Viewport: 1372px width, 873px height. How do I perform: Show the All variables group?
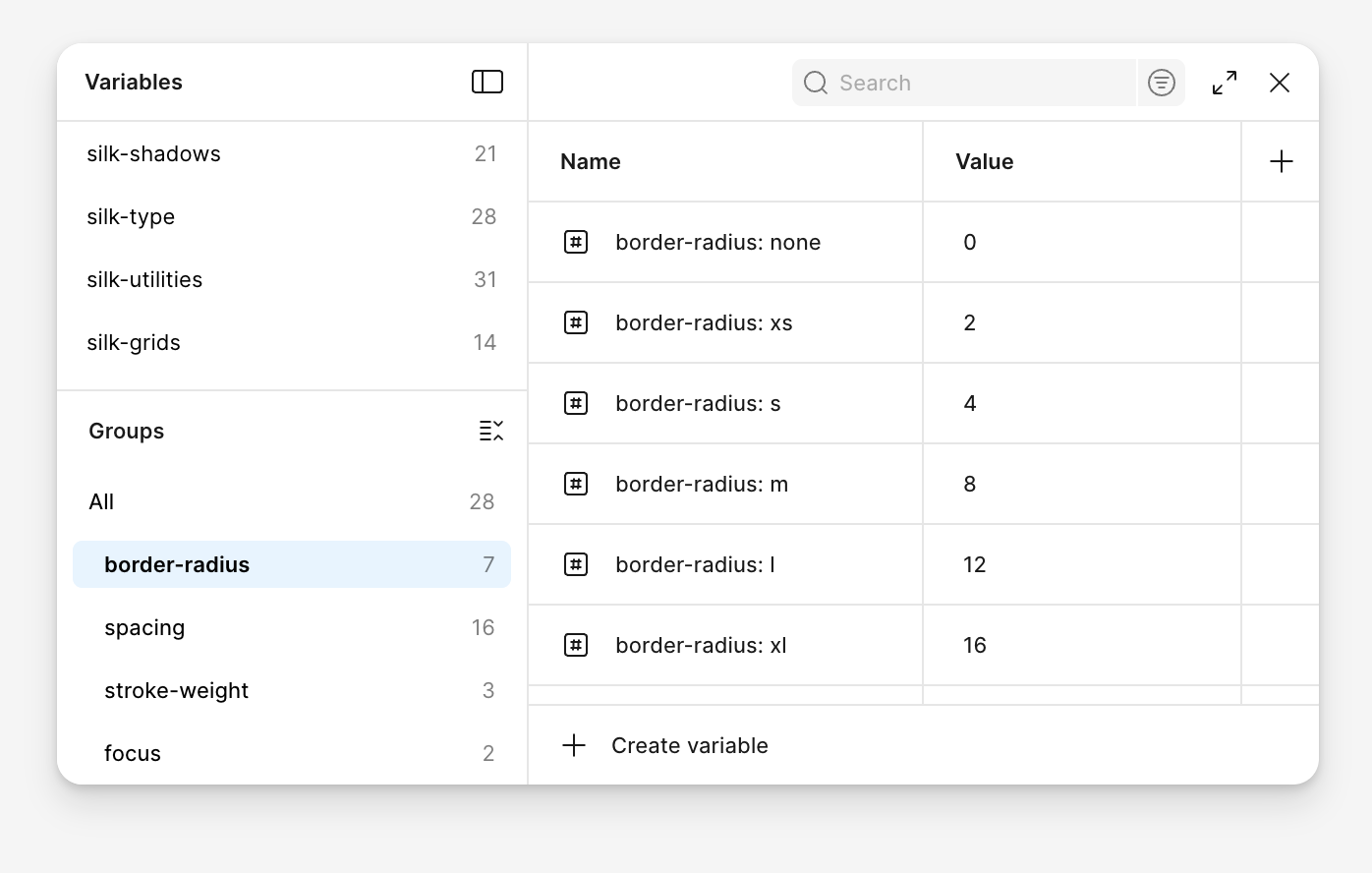102,502
